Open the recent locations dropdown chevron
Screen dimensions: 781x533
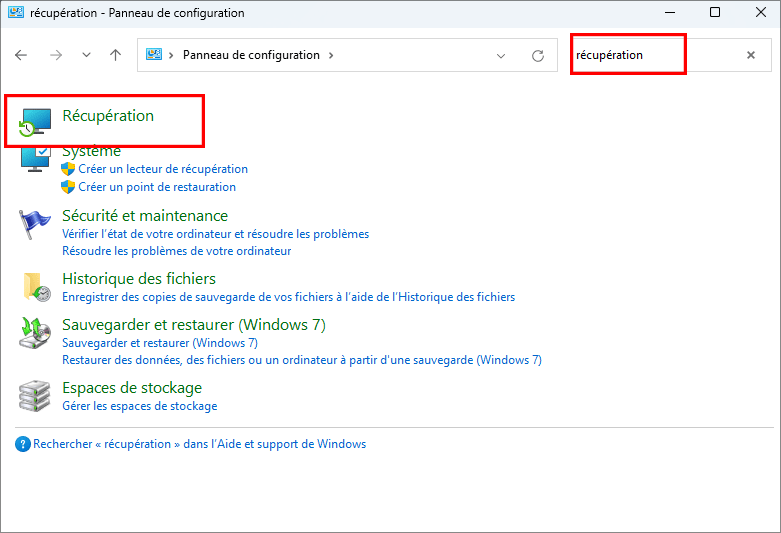tap(86, 55)
